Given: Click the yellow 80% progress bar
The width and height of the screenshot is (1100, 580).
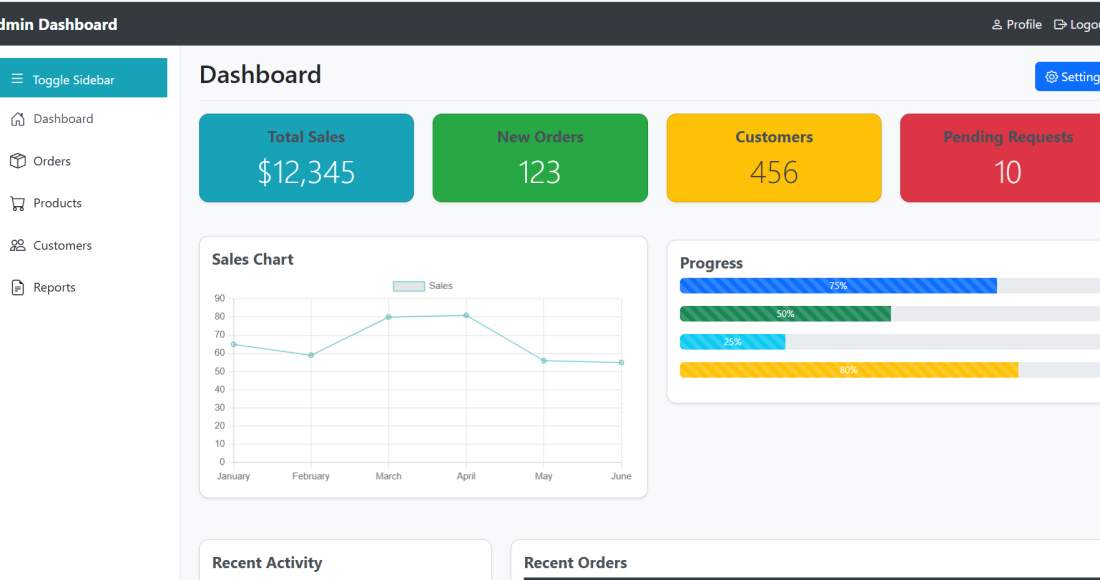Looking at the screenshot, I should coord(848,370).
